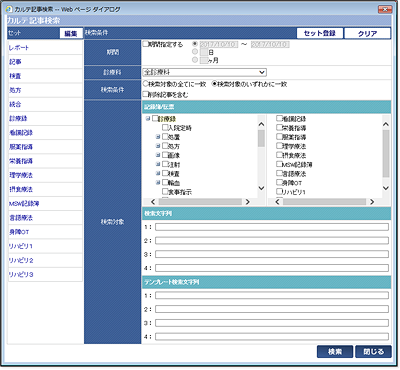400x370 pixels.
Task: Check the 身障OT checkbox in right list
Action: (279, 182)
